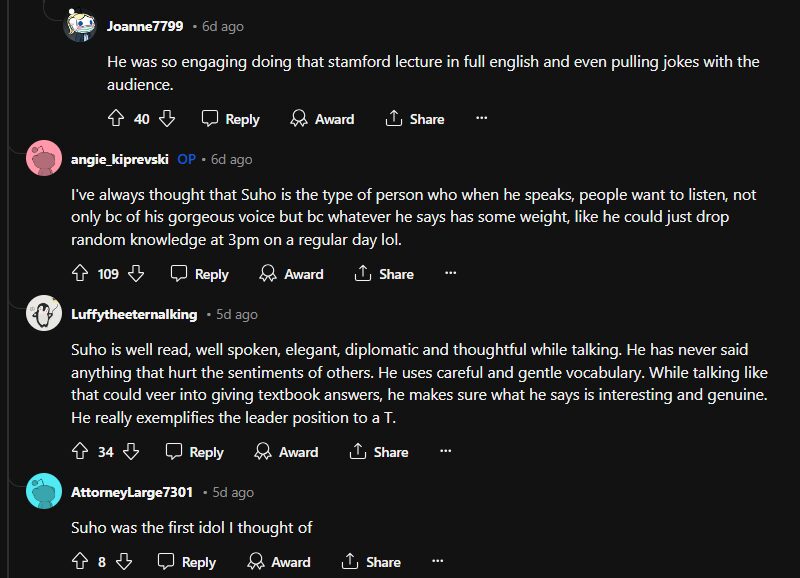The image size is (800, 578).
Task: Upvote Luffytheeternalking's comment
Action: pyautogui.click(x=80, y=452)
